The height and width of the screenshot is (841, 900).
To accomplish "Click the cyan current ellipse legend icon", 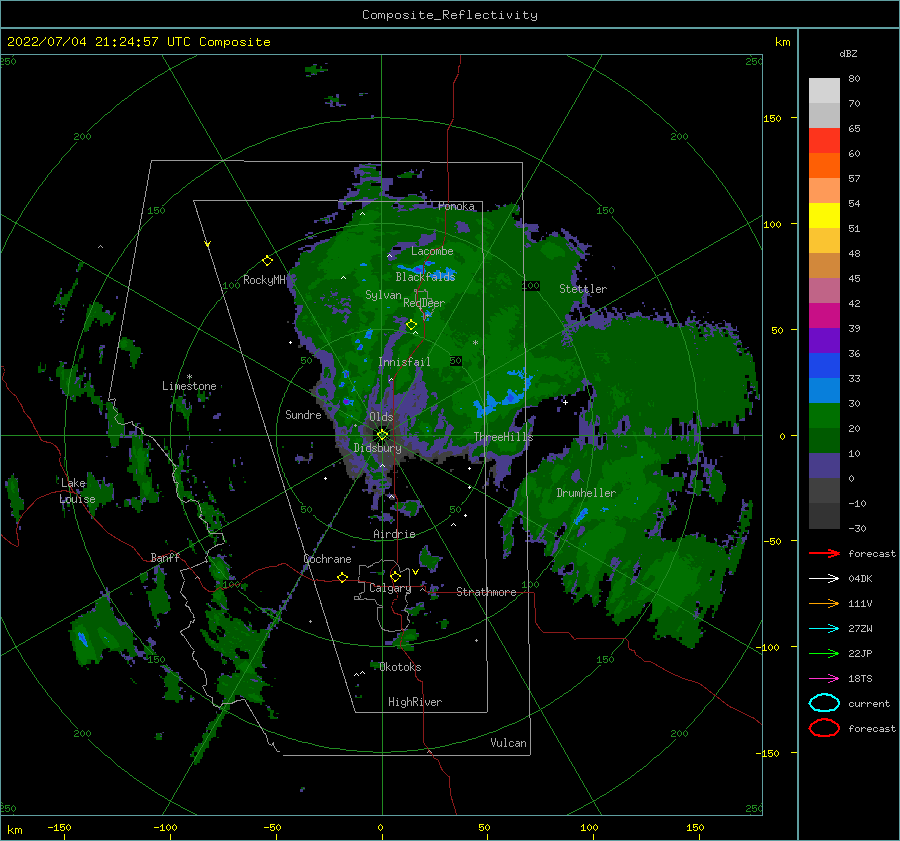I will click(x=824, y=703).
